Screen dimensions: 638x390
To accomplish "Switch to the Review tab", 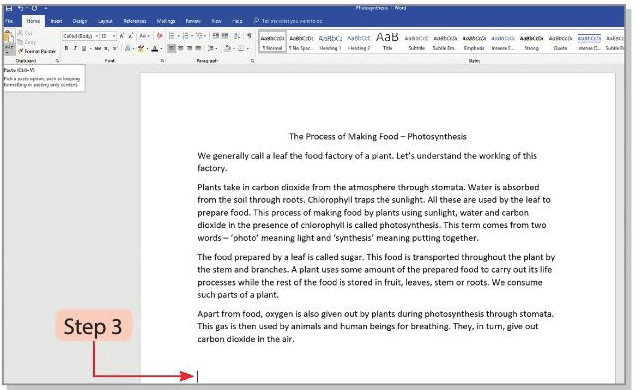I will (193, 21).
